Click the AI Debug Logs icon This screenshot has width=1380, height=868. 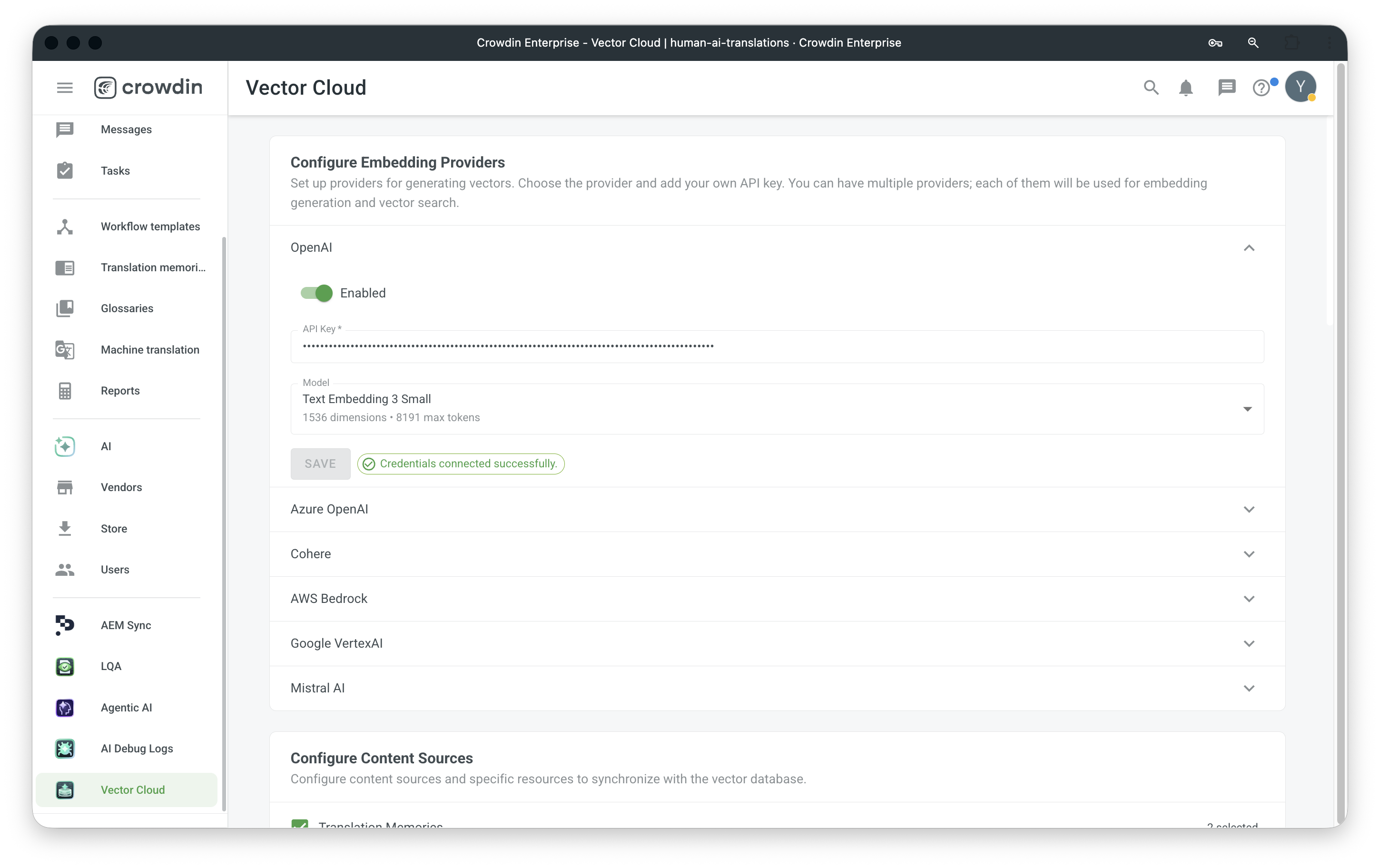coord(65,749)
